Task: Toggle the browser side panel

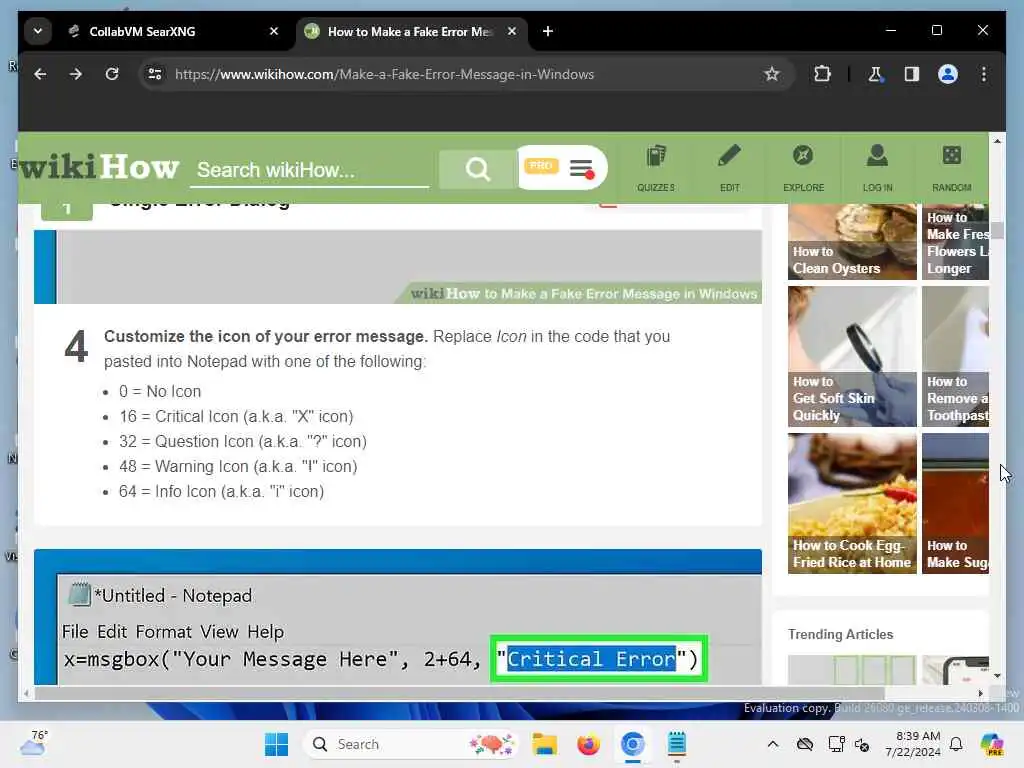Action: click(x=912, y=74)
